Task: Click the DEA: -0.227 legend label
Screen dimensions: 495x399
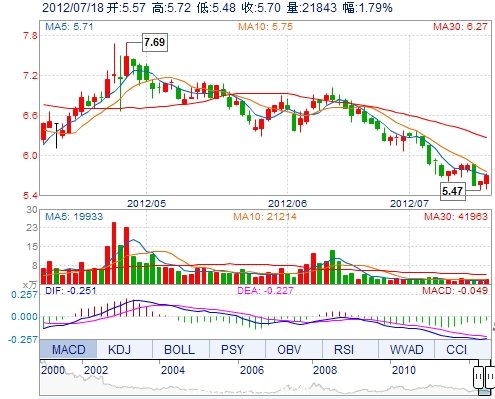Action: click(265, 290)
